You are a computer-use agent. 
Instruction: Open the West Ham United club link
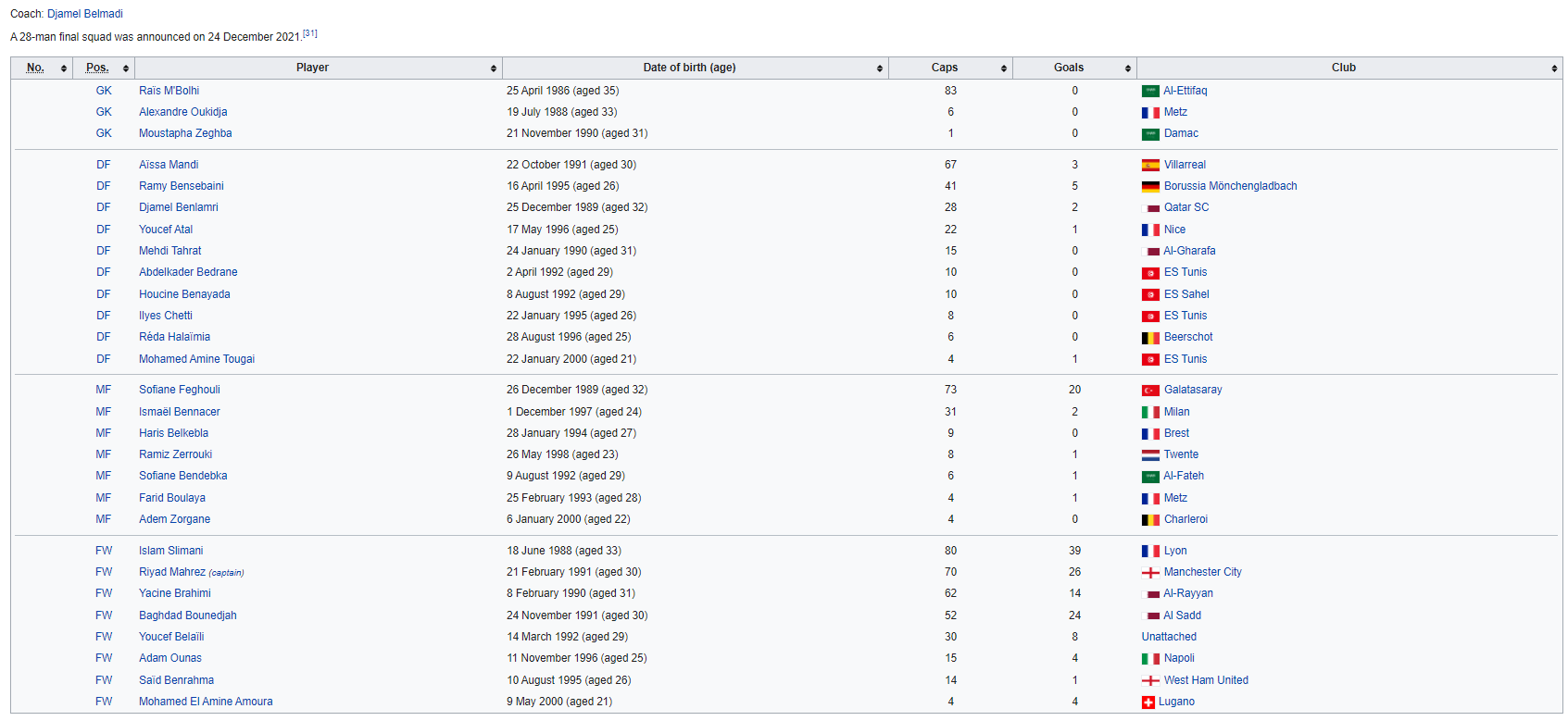click(x=1206, y=680)
